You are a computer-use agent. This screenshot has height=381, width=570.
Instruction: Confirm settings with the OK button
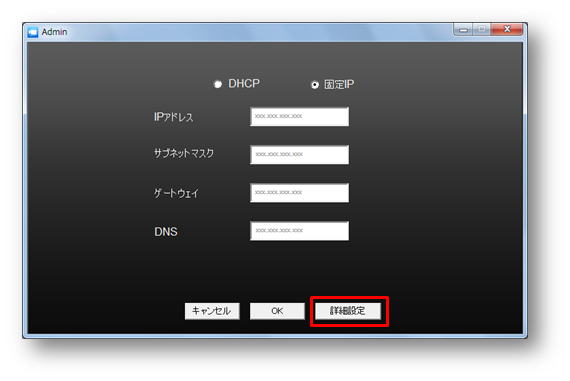click(277, 311)
